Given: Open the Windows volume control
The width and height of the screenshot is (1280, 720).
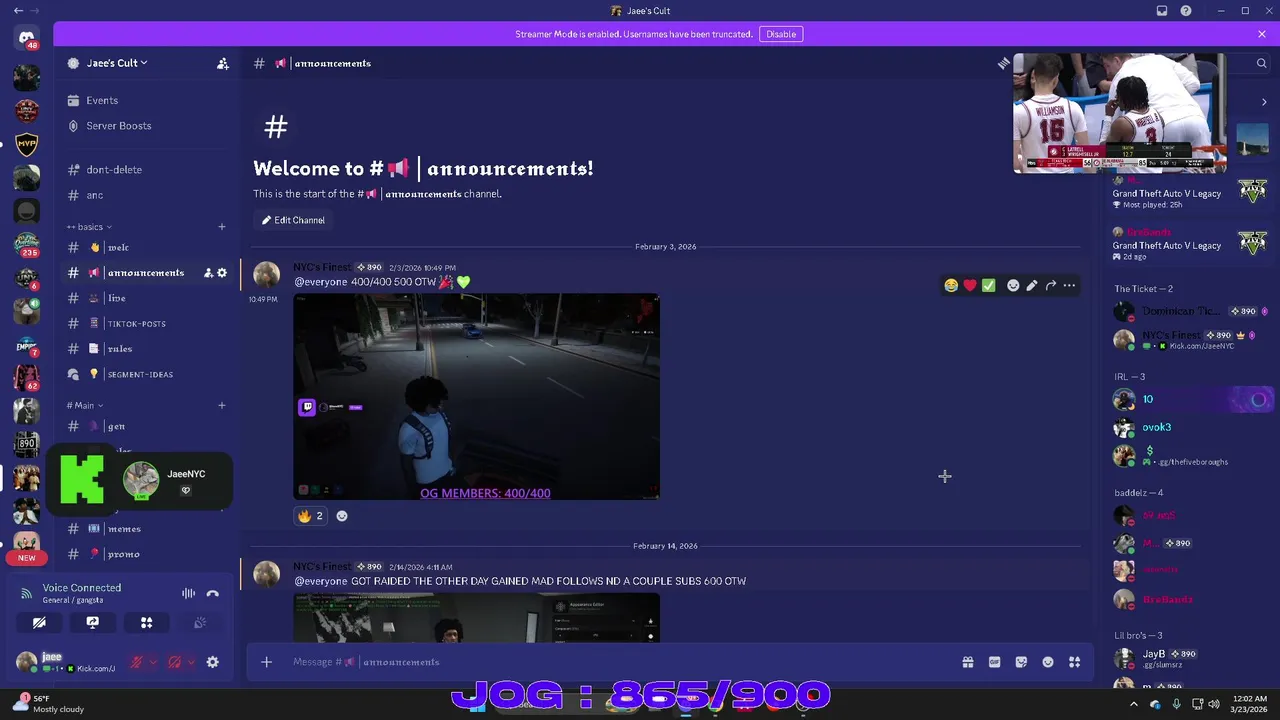Looking at the screenshot, I should click(1214, 704).
